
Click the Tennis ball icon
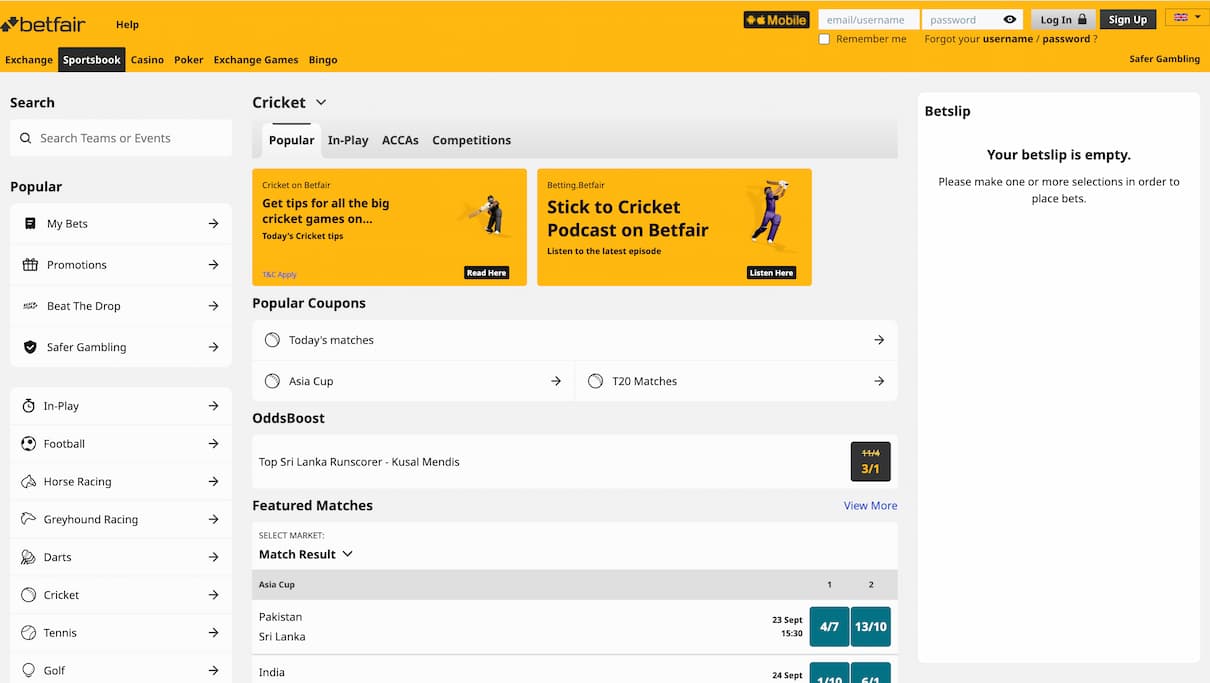click(x=29, y=633)
